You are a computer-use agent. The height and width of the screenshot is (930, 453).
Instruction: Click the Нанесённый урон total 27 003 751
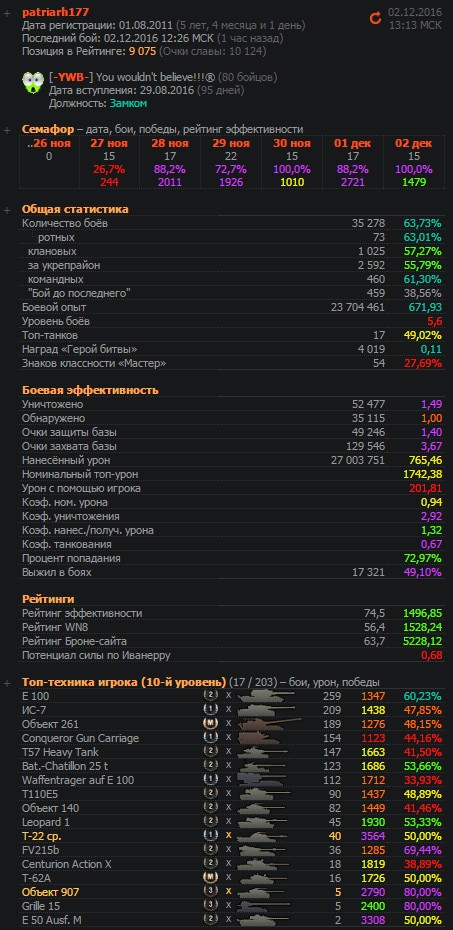tap(358, 460)
